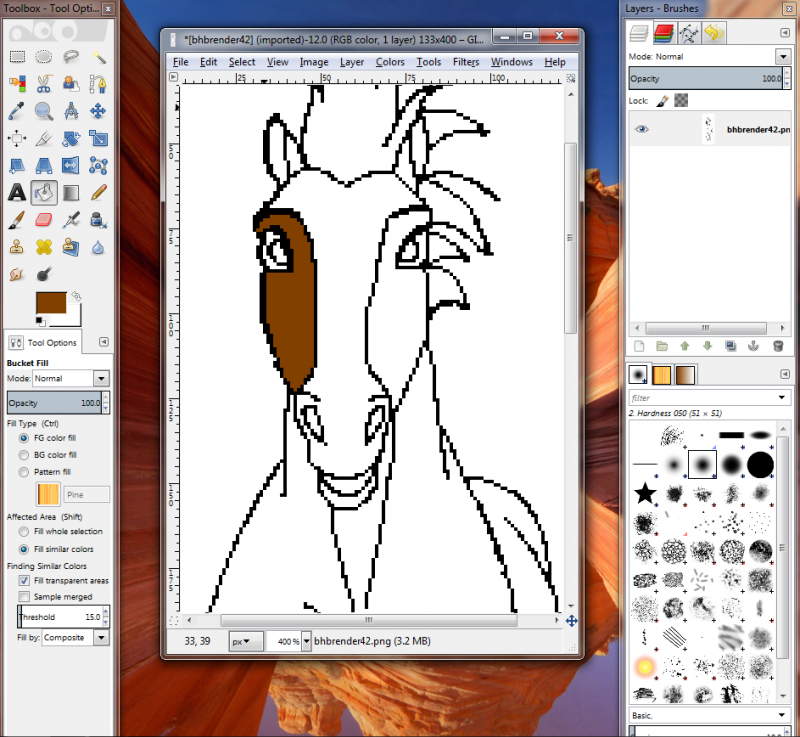
Task: Uncheck Fill transparent areas
Action: click(x=24, y=580)
